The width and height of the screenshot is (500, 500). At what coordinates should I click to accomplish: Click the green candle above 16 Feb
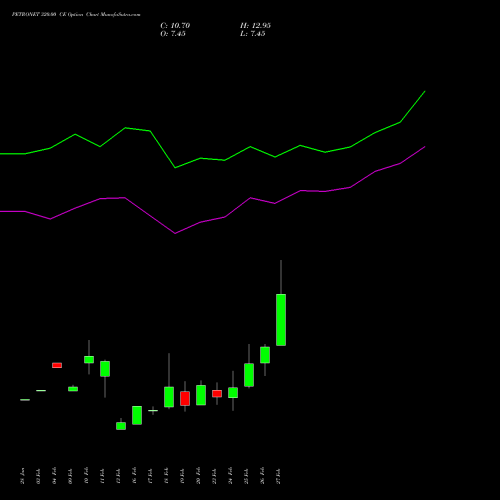pos(137,415)
